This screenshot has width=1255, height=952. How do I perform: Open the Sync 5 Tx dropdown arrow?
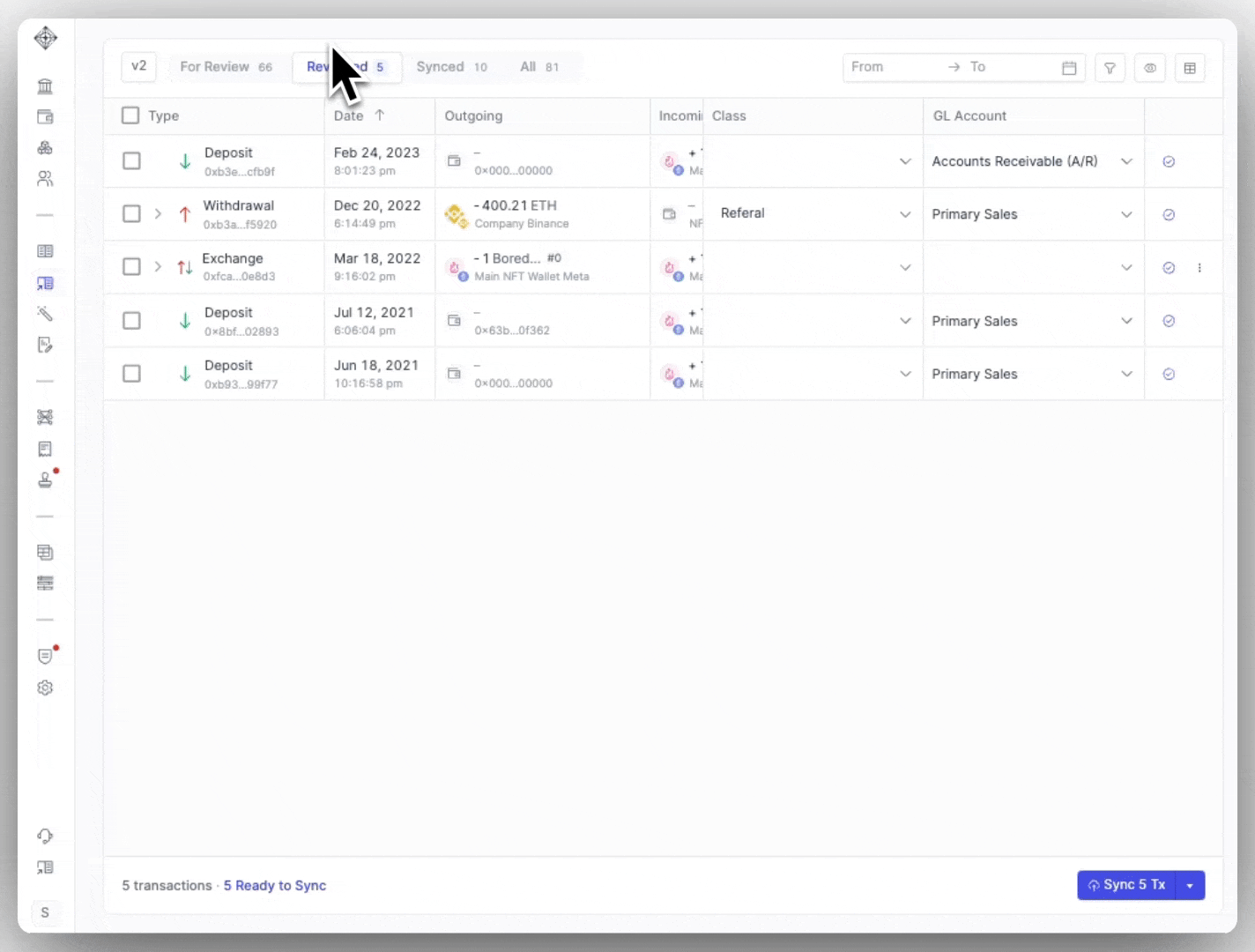[x=1191, y=885]
